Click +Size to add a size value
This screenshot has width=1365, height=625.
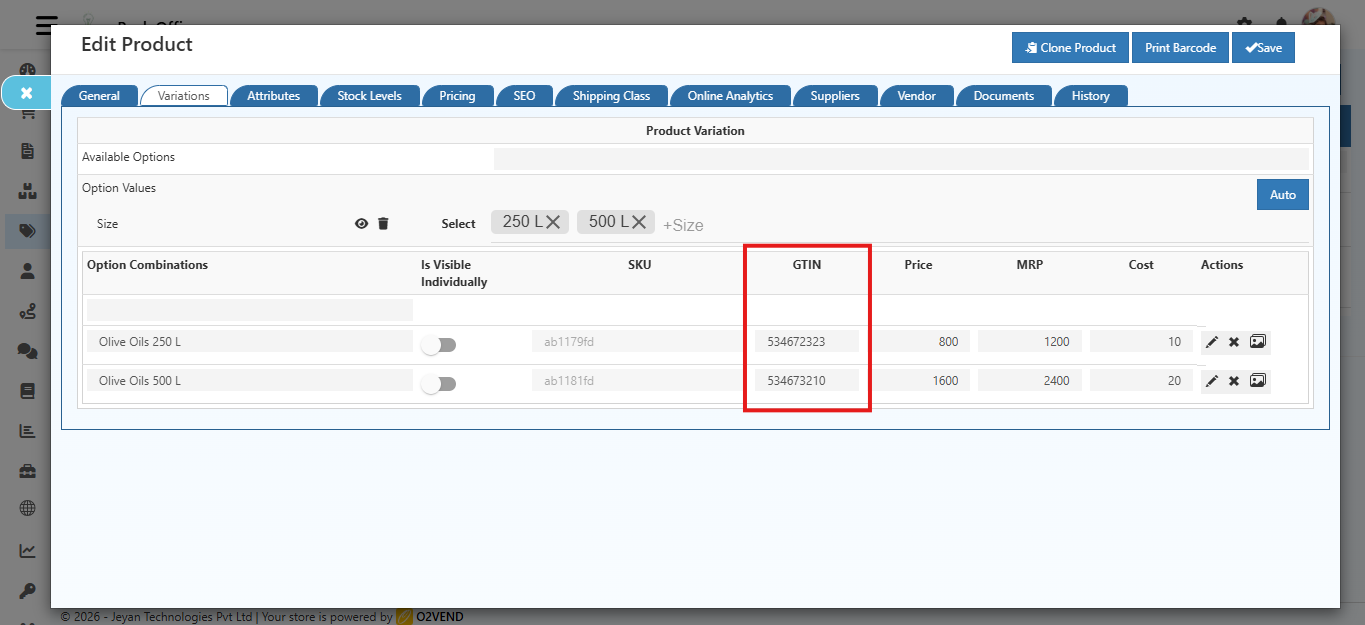tap(683, 225)
